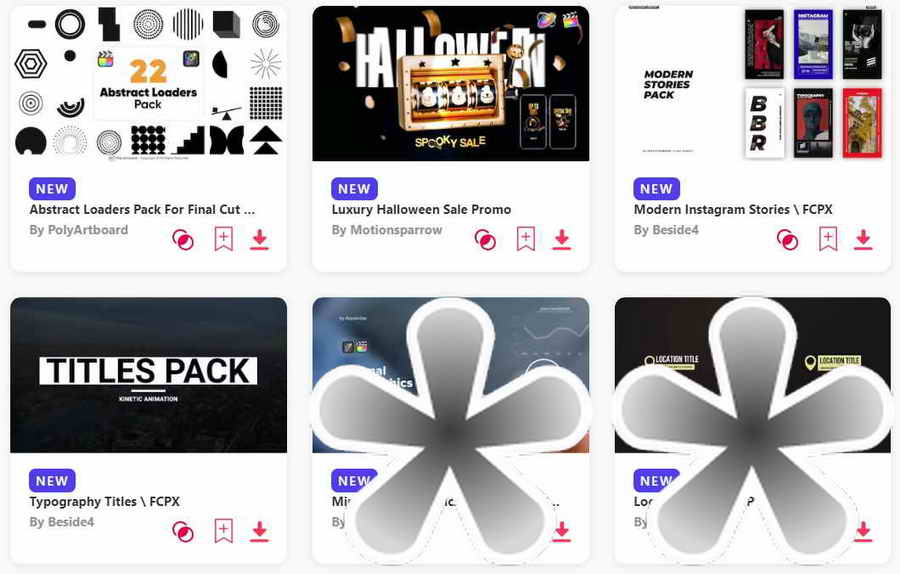Viewport: 900px width, 574px height.
Task: Visit author PolyArtboard's profile
Action: (79, 230)
